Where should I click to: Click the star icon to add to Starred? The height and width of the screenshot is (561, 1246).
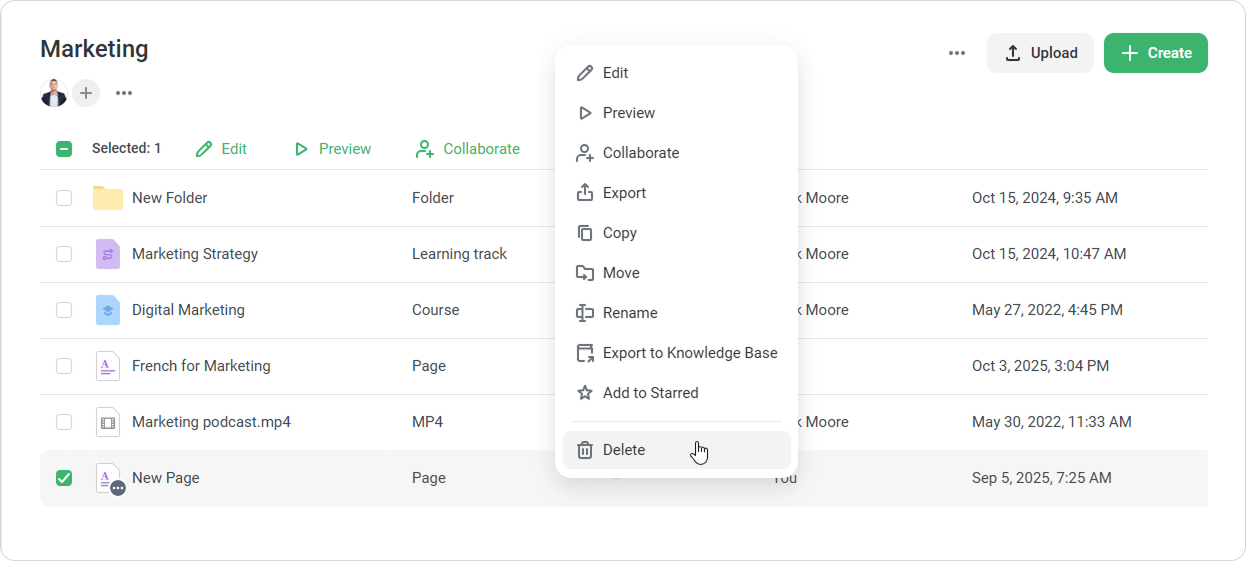585,393
